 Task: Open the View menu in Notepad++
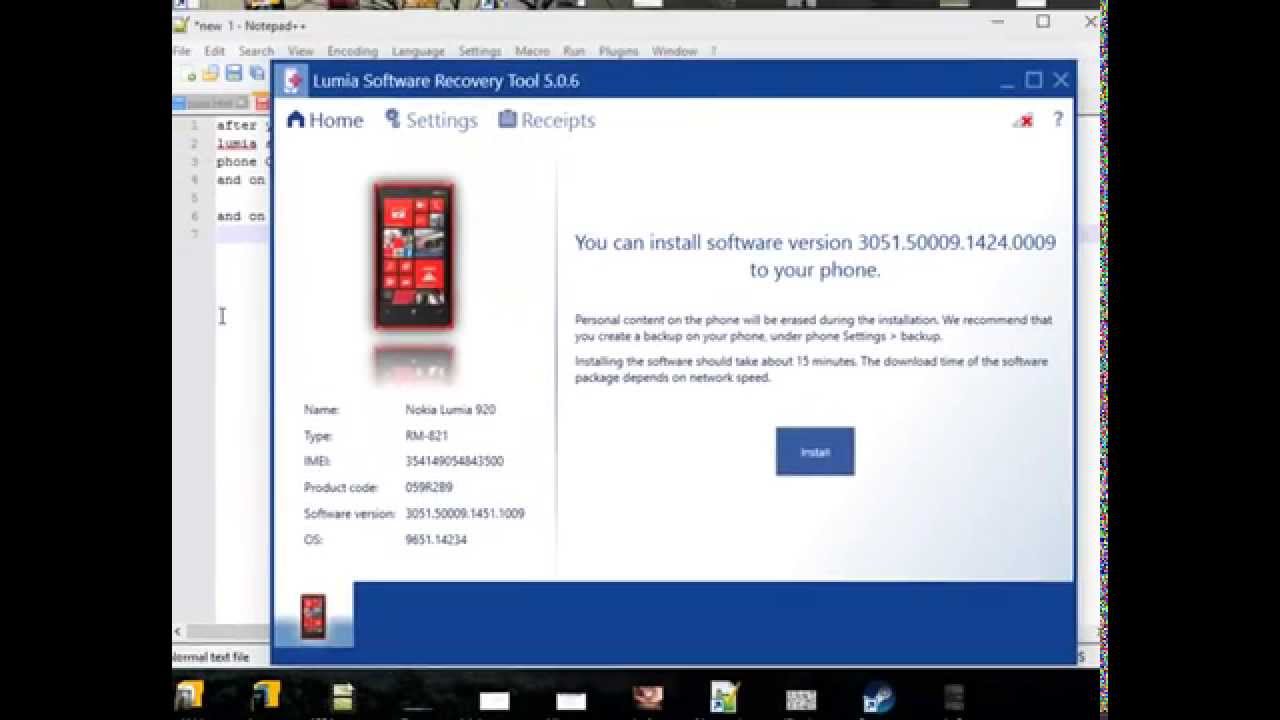[x=301, y=51]
